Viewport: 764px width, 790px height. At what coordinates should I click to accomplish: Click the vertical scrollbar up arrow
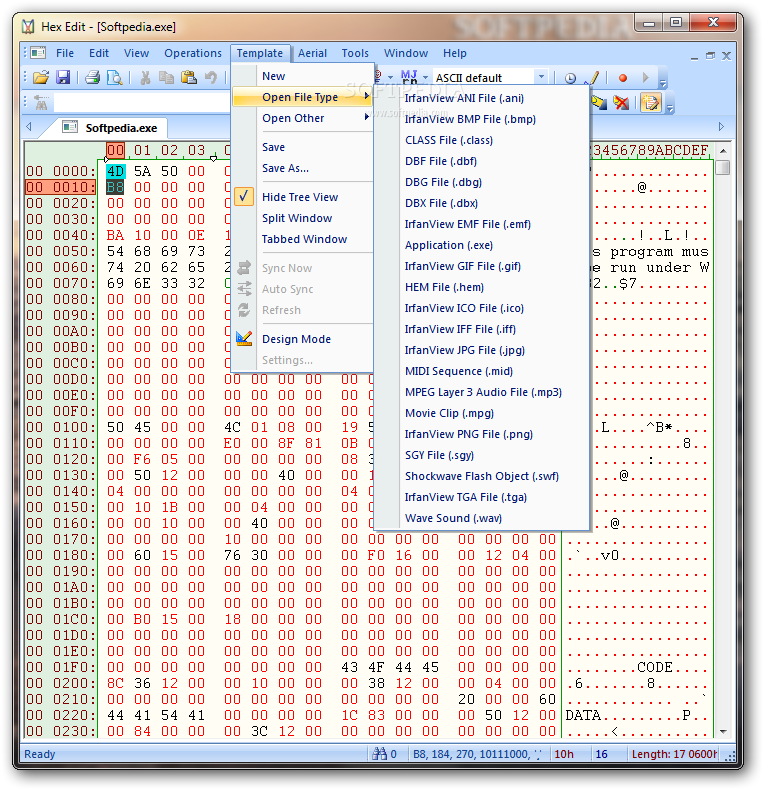point(723,151)
